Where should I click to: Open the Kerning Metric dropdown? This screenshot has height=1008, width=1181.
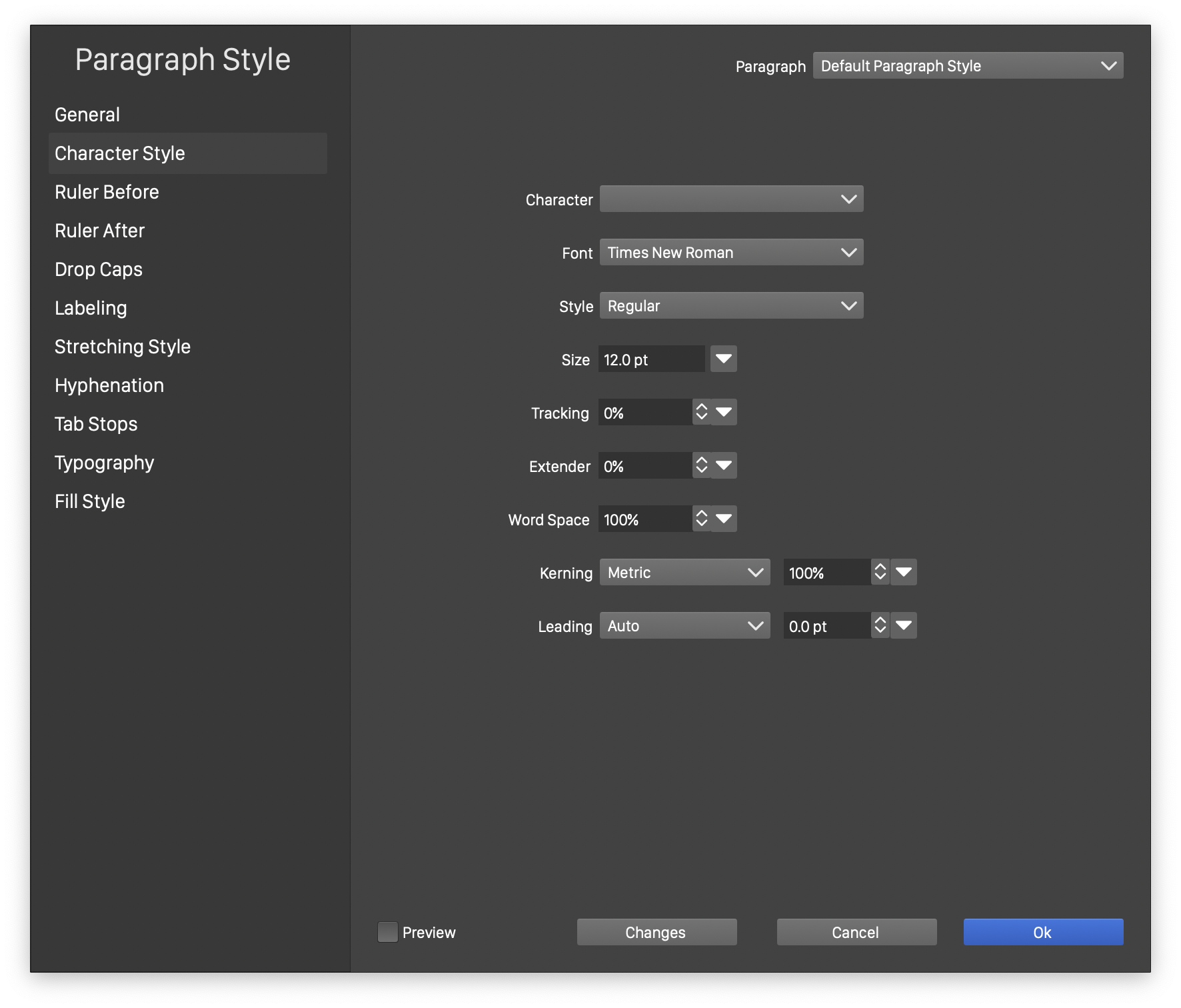pos(684,573)
